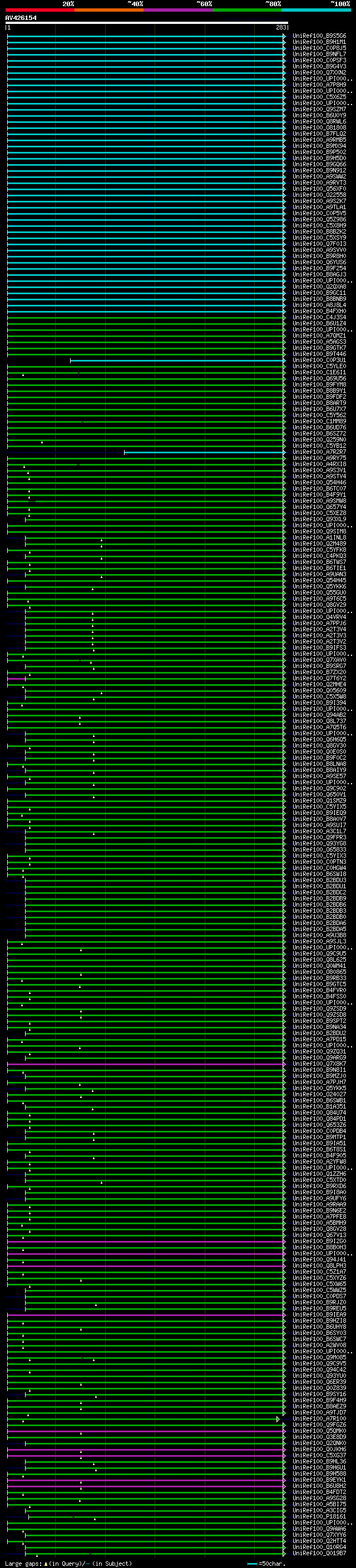Viewport: 356px width, 1568px height.
Task: Click the UniRef100_Q69U56 label
Action: tap(319, 379)
